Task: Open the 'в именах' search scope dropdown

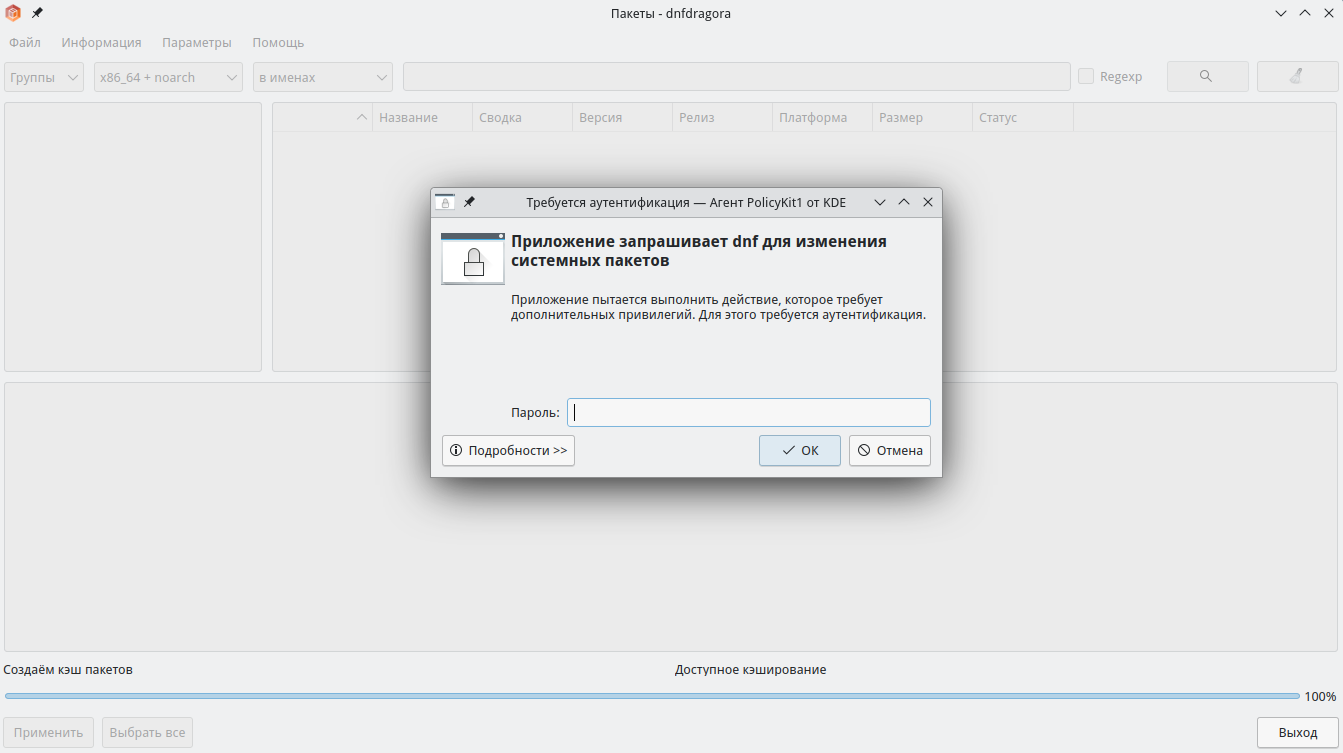Action: click(323, 77)
